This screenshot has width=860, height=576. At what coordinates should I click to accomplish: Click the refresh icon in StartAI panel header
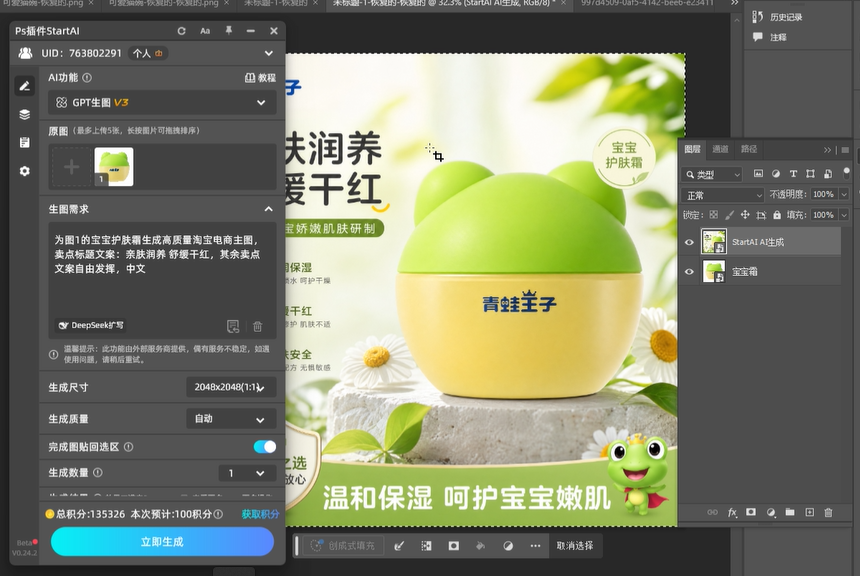pyautogui.click(x=182, y=31)
